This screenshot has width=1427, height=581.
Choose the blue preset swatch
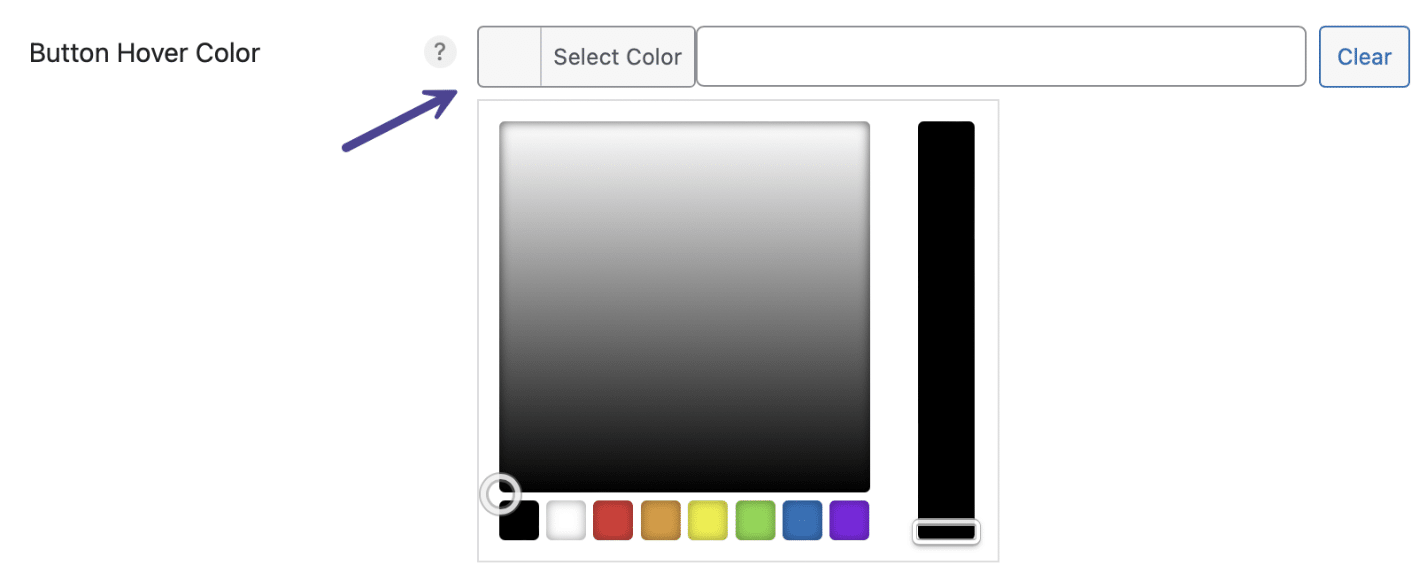point(802,520)
